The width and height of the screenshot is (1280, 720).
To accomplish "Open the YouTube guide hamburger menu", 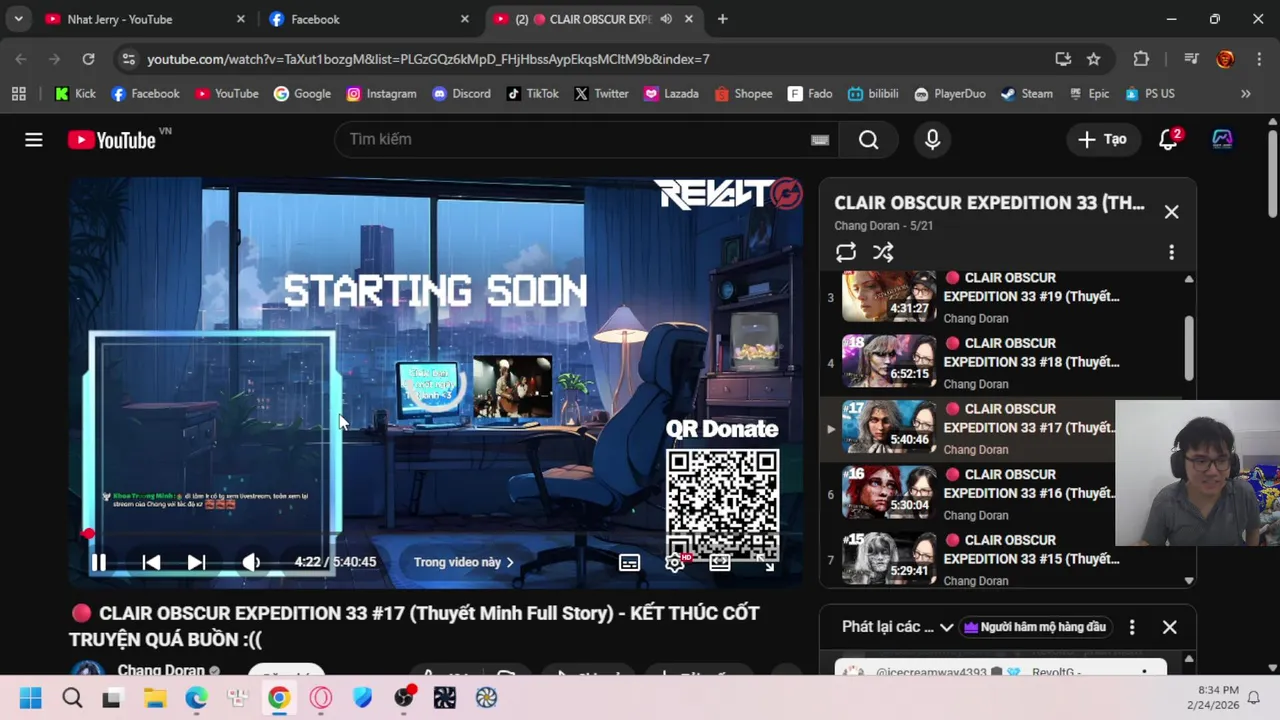I will (34, 140).
